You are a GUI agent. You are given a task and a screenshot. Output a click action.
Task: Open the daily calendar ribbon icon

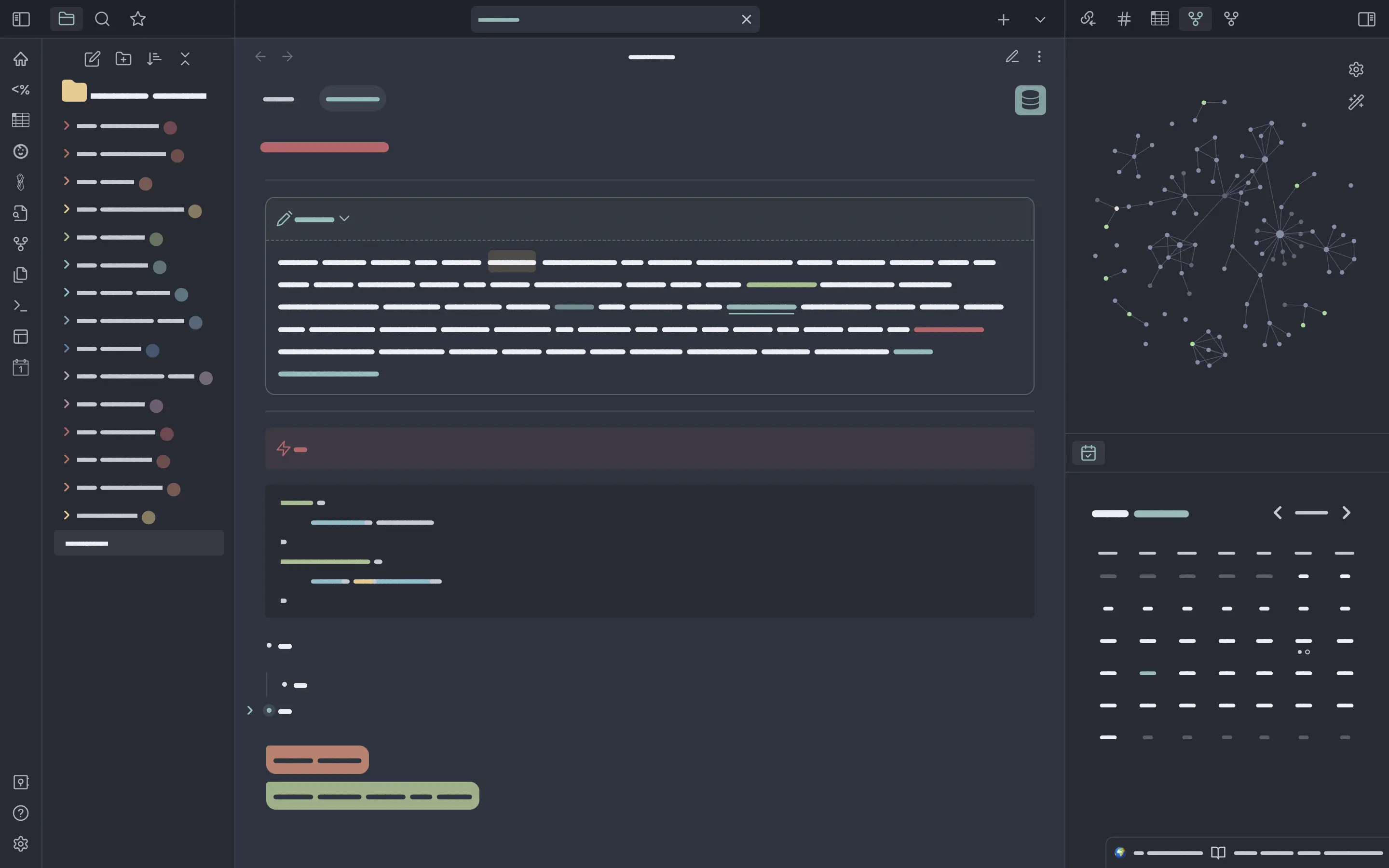pyautogui.click(x=21, y=367)
